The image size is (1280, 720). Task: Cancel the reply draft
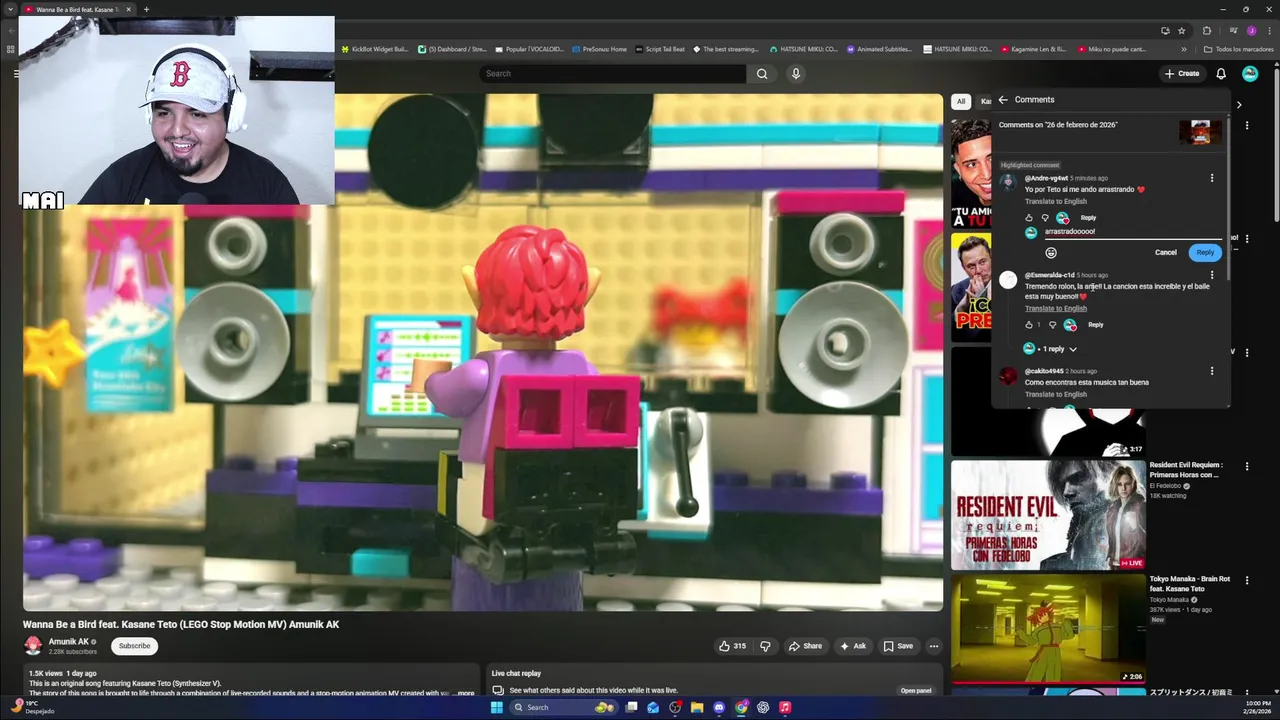[1166, 252]
